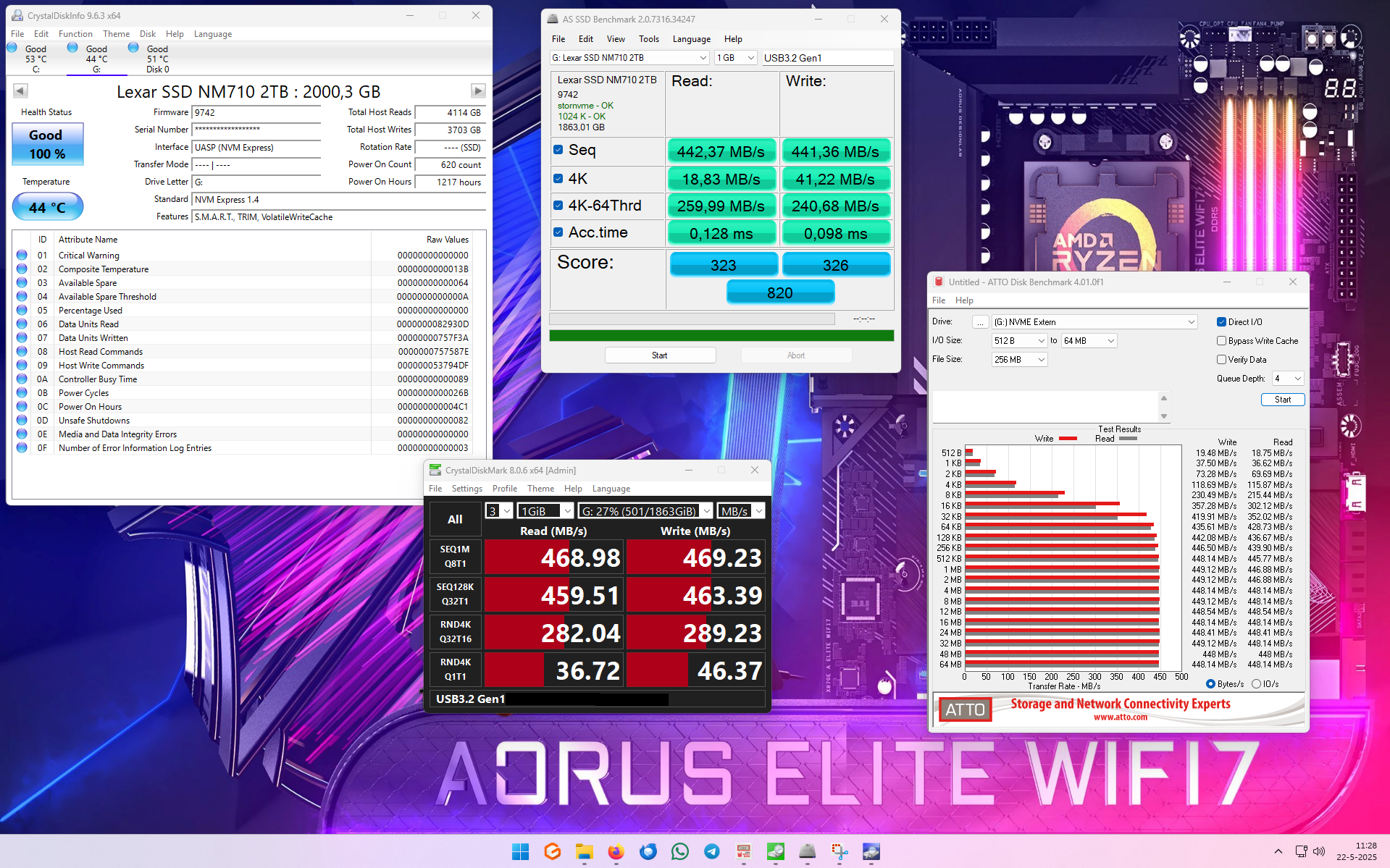Open Tools menu in AS SSD Benchmark

pos(649,39)
